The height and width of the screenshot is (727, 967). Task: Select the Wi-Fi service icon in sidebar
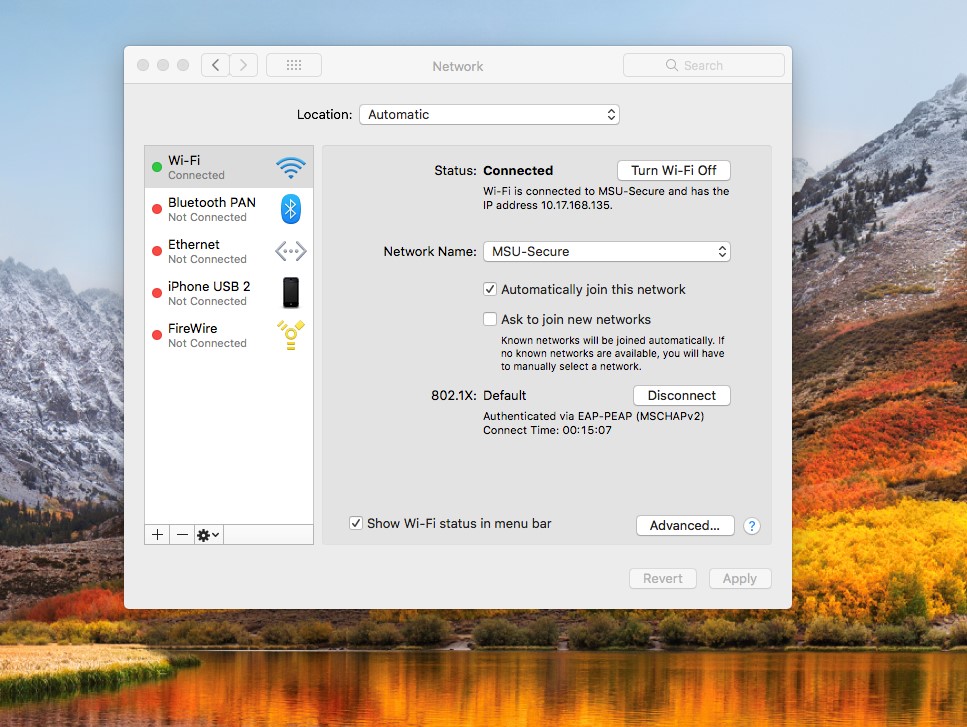tap(290, 166)
